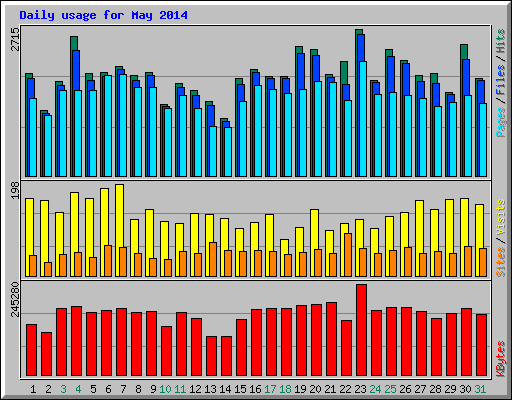Image resolution: width=512 pixels, height=400 pixels.
Task: Click day label 28 on the x-axis
Action: point(435,389)
